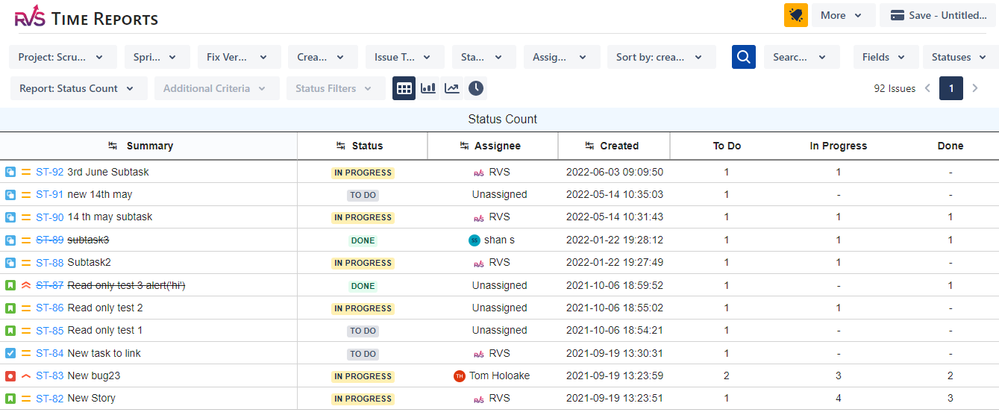Go to the next page arrow
This screenshot has height=410, width=999.
(x=975, y=88)
